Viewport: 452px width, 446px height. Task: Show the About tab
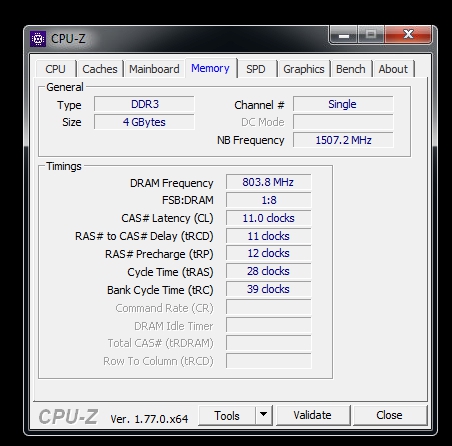(393, 69)
